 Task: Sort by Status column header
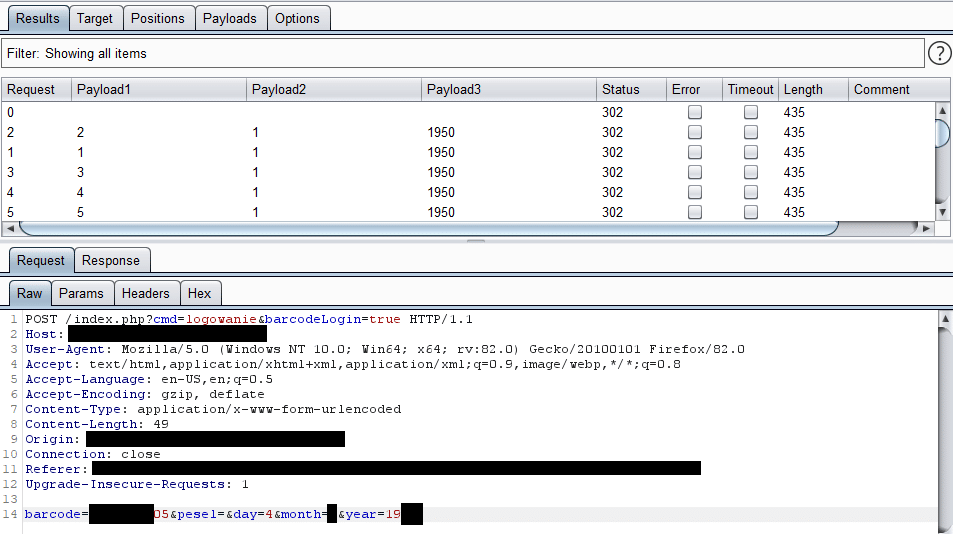click(631, 89)
